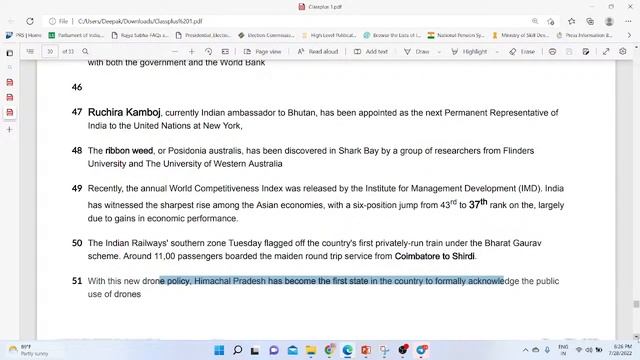640x360 pixels.
Task: Refresh the PDF page in the browser
Action: (x=30, y=21)
